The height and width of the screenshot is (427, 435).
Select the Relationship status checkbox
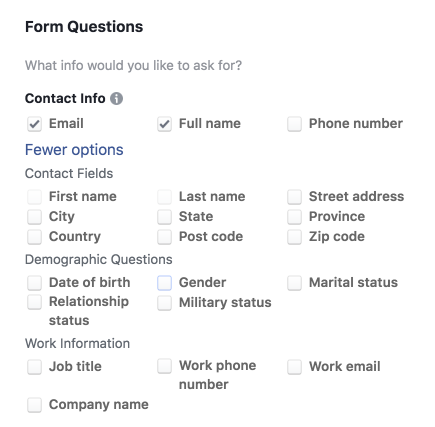34,302
